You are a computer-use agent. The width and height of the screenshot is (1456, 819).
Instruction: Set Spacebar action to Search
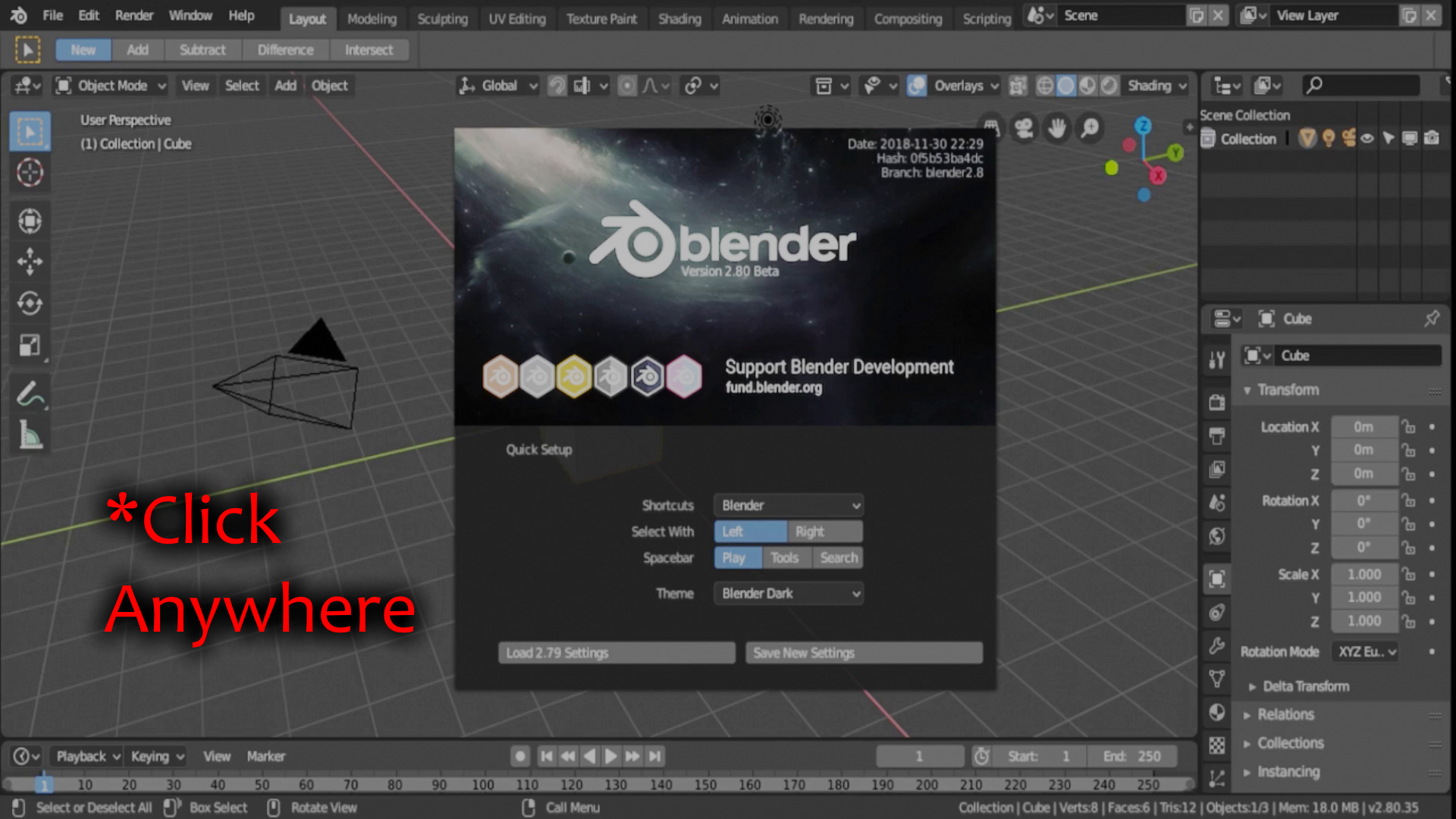[x=837, y=557]
